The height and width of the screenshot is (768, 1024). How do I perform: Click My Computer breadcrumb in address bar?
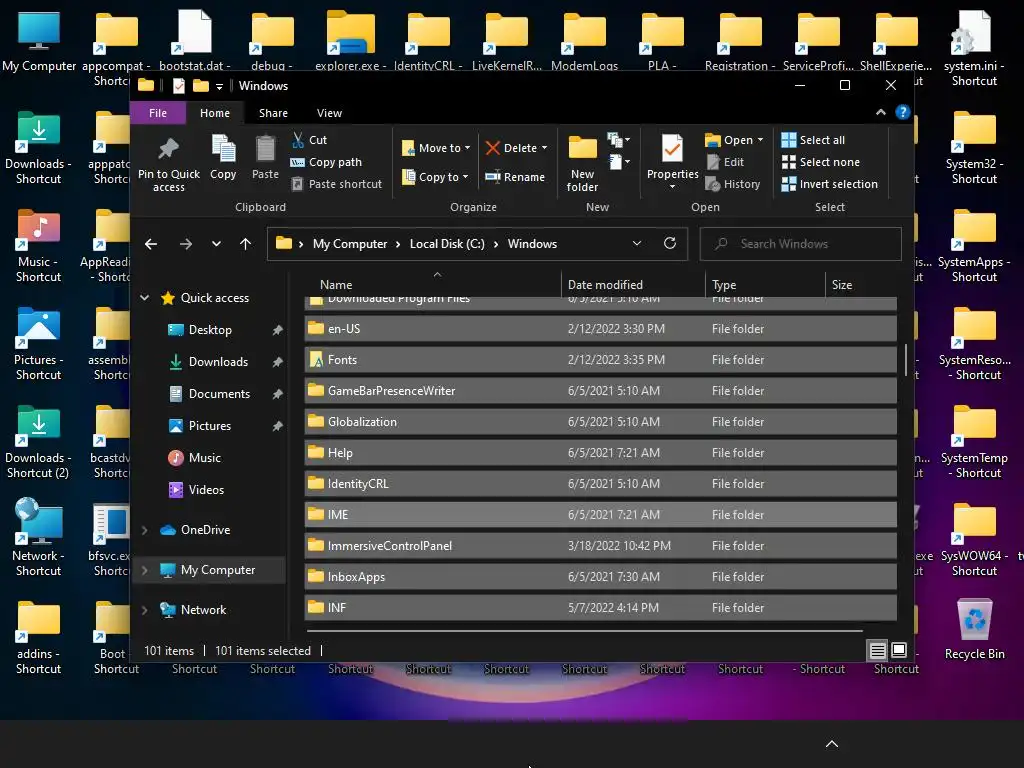click(x=350, y=244)
